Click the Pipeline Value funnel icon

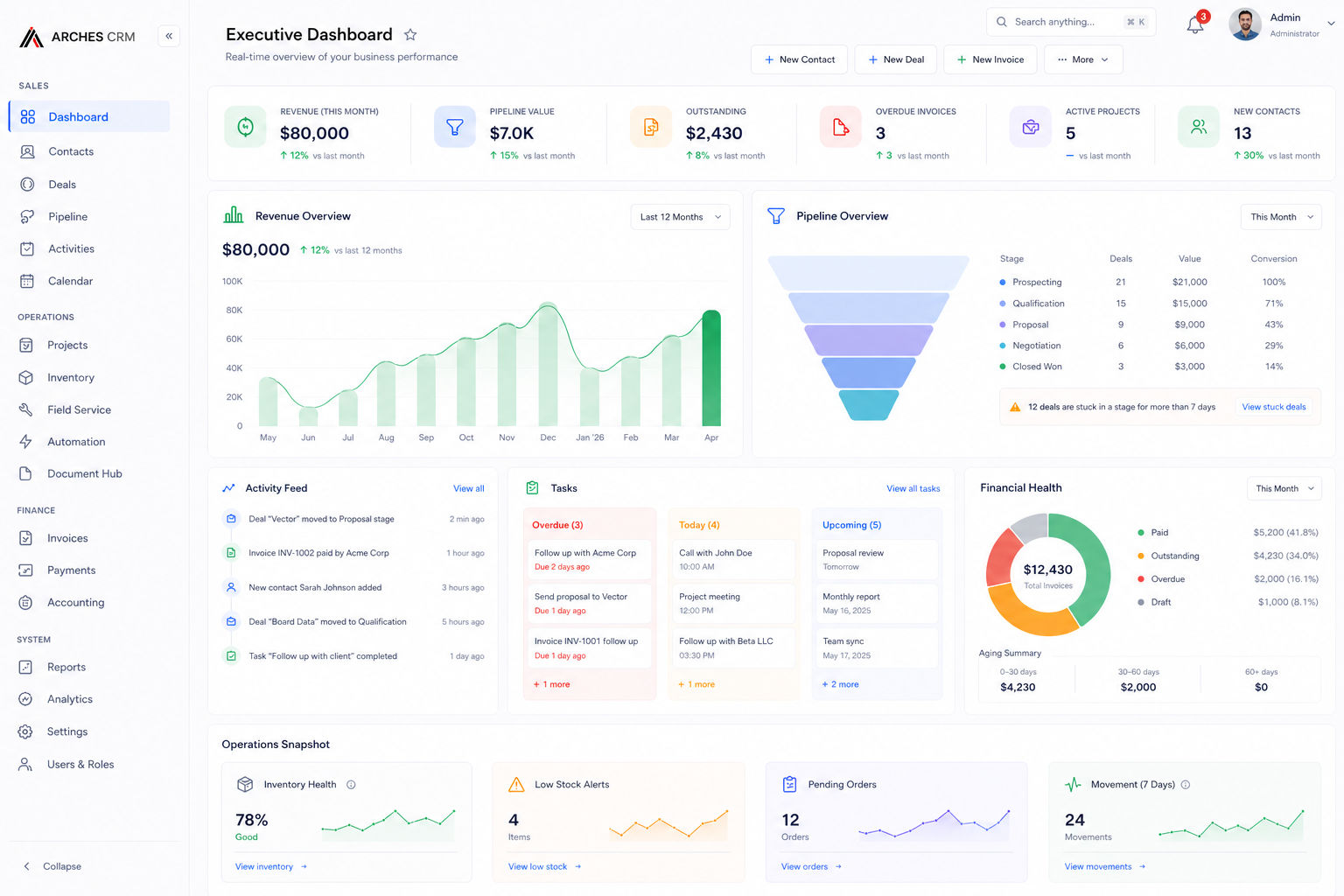pyautogui.click(x=455, y=127)
